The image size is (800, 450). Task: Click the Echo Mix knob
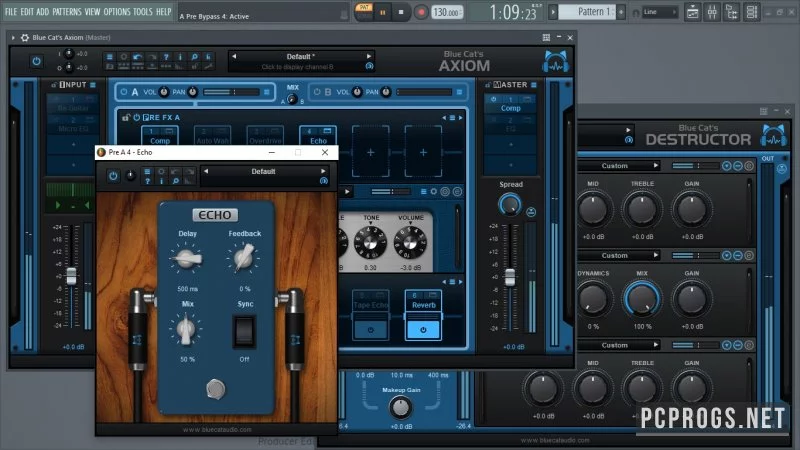coord(186,330)
